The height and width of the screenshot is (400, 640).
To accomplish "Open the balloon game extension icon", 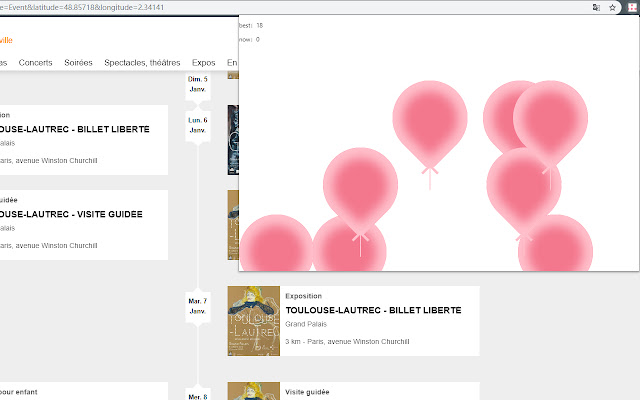I will [x=632, y=7].
